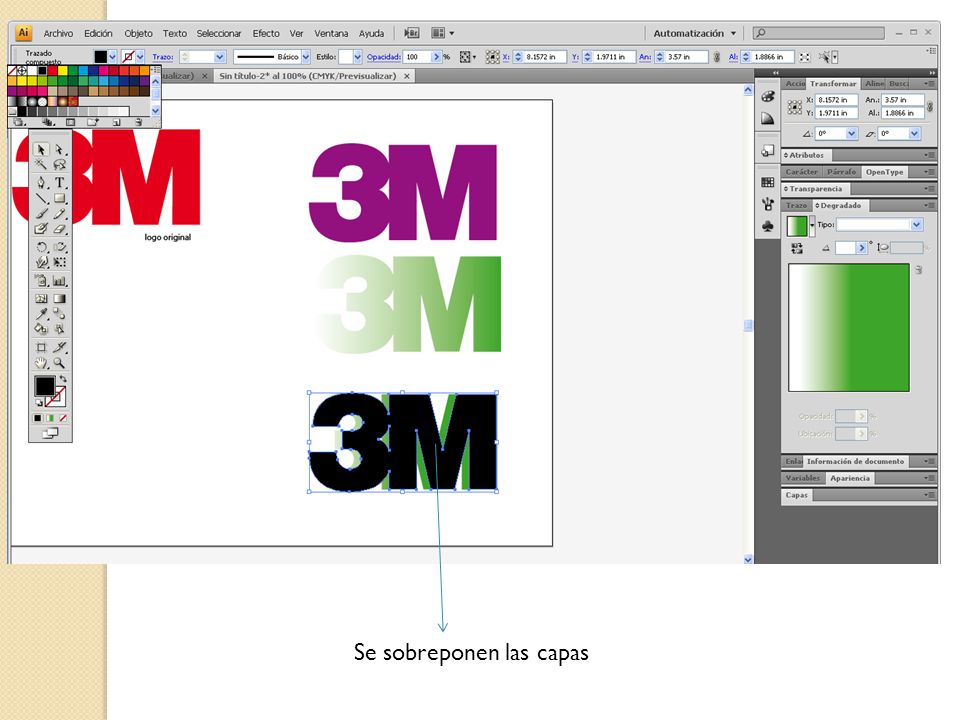Select the Line Segment tool

41,198
